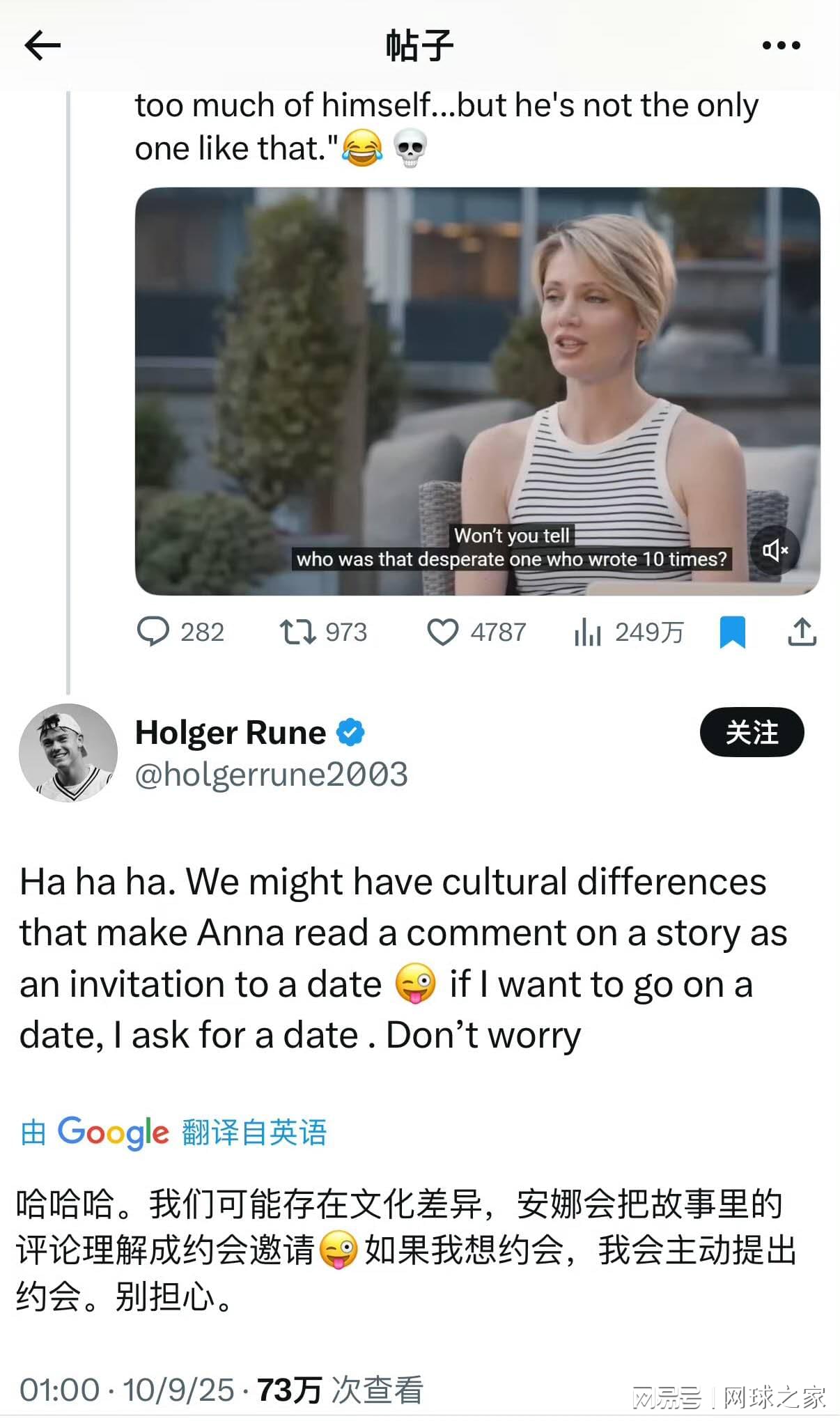Click the 关注 follow button
Screen dimensions: 840x1421
(x=752, y=732)
